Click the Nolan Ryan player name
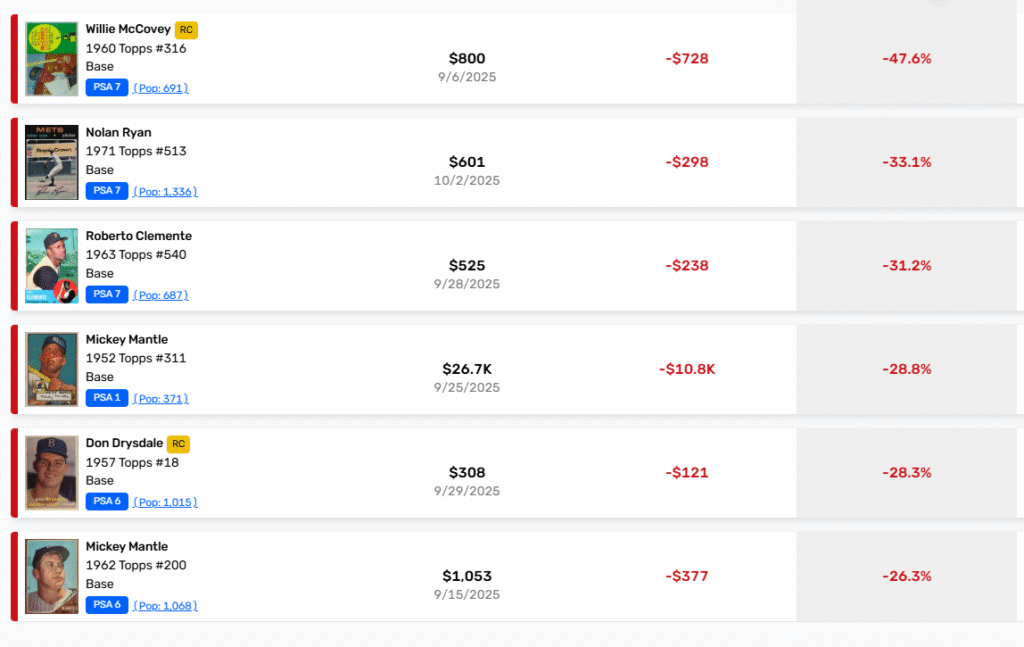The height and width of the screenshot is (647, 1024). [118, 133]
